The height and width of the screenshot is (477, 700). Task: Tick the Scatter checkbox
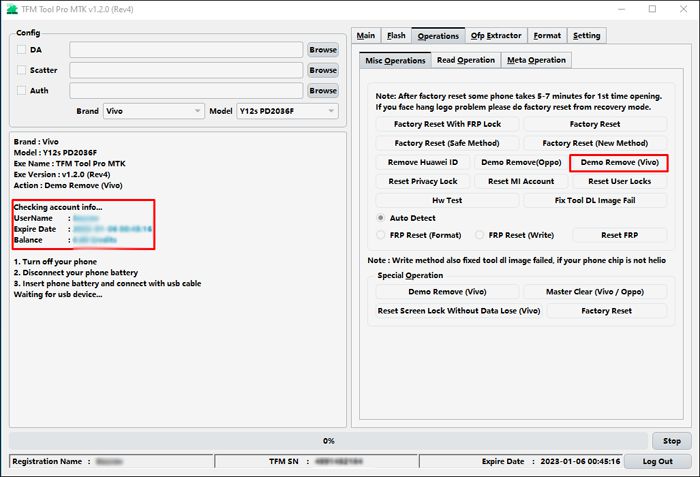tap(21, 70)
